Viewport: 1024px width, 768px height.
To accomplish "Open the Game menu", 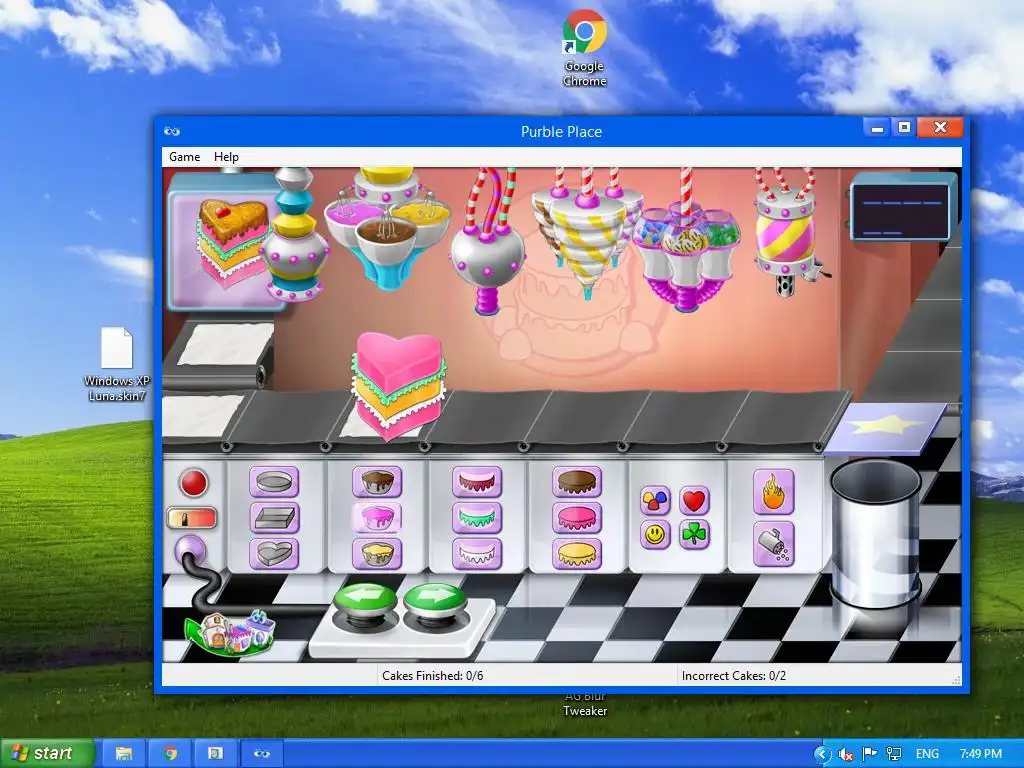I will 185,157.
